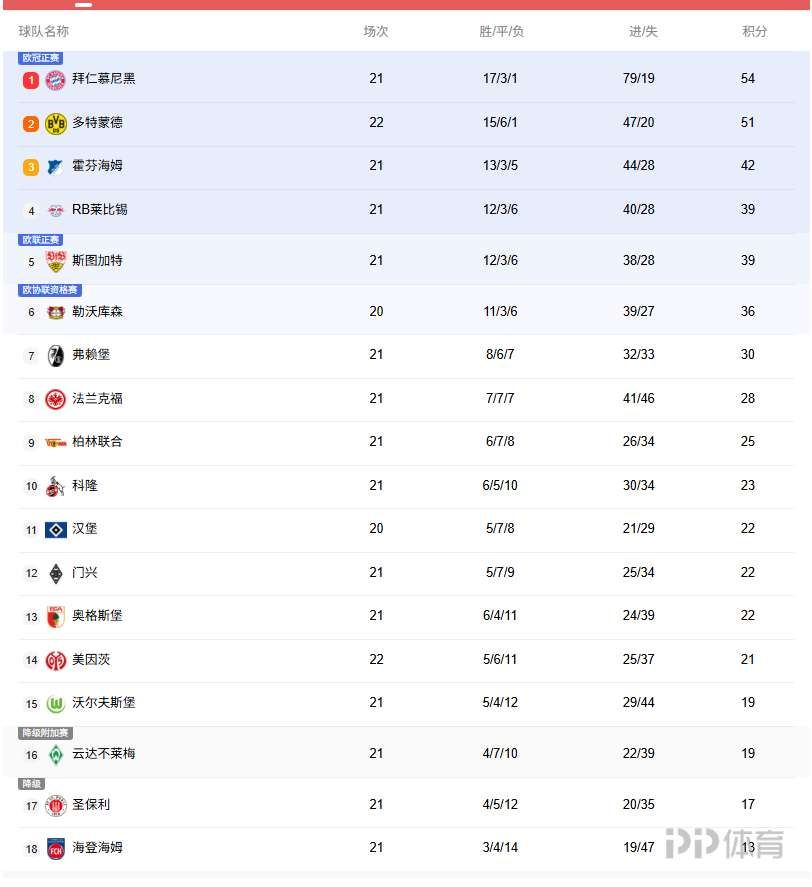Click the Hoffenheim team crest

pyautogui.click(x=56, y=166)
